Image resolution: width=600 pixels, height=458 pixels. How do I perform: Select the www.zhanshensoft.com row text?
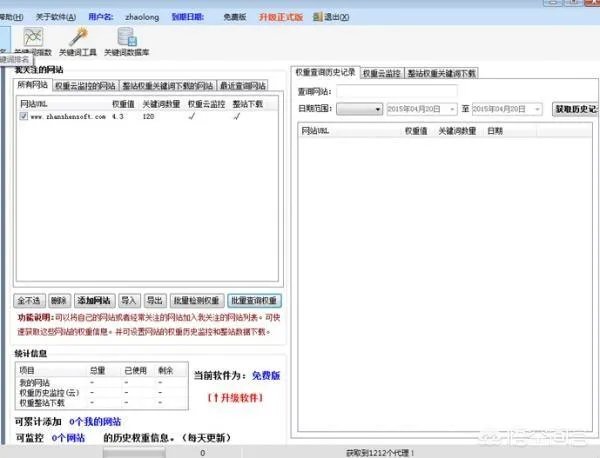pyautogui.click(x=68, y=117)
